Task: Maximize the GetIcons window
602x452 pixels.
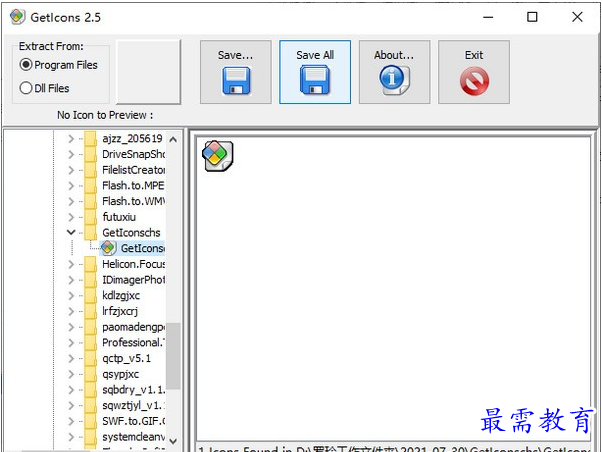Action: click(x=532, y=17)
